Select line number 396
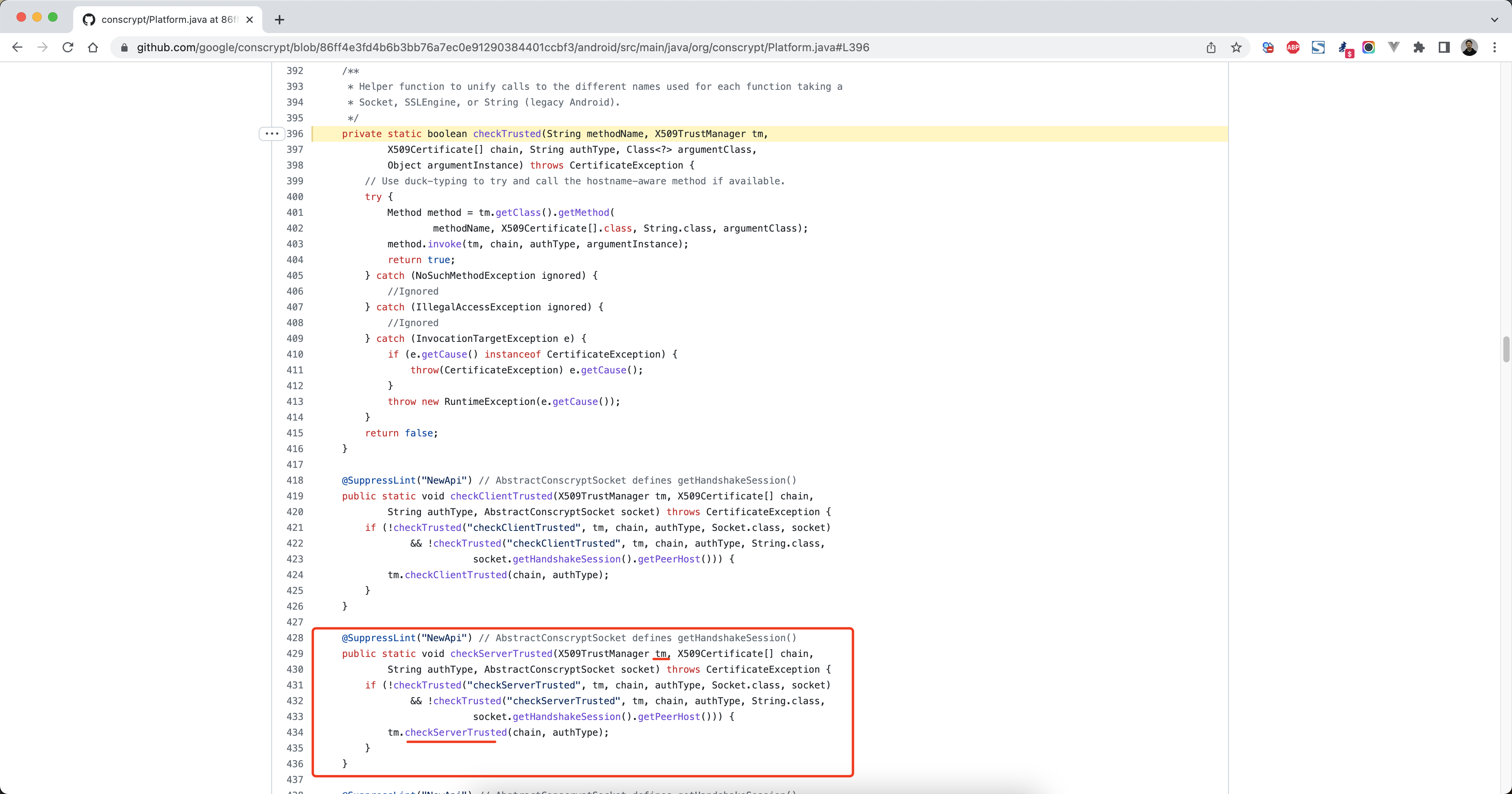This screenshot has width=1512, height=794. (295, 134)
